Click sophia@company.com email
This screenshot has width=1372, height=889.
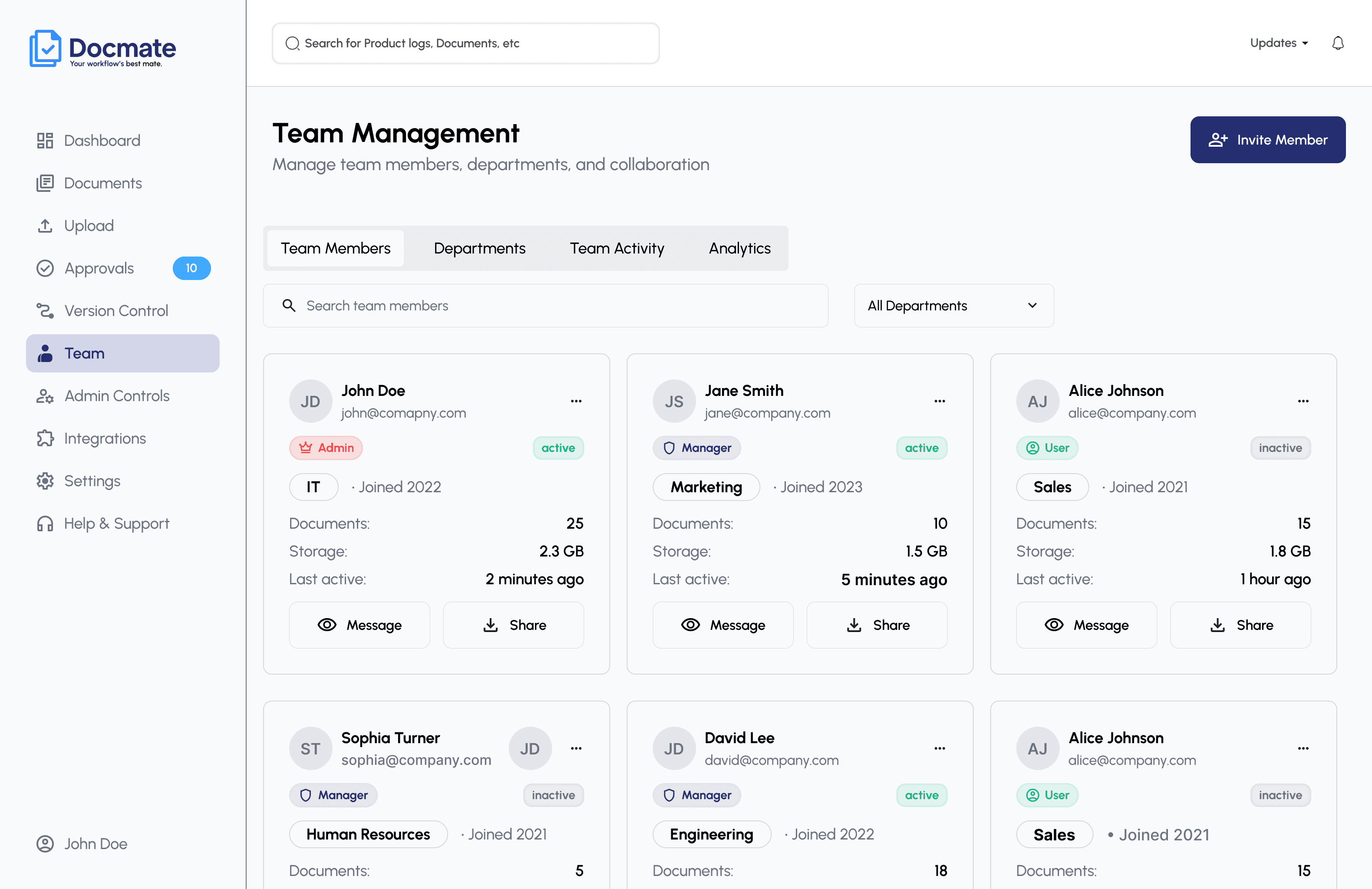pyautogui.click(x=416, y=761)
